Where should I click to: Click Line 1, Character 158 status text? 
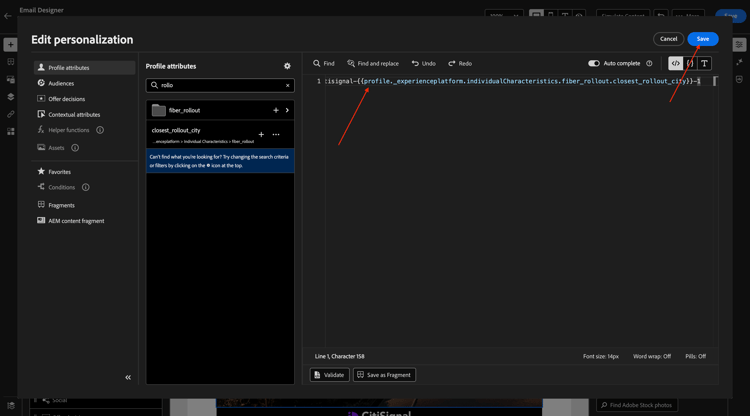(x=339, y=356)
